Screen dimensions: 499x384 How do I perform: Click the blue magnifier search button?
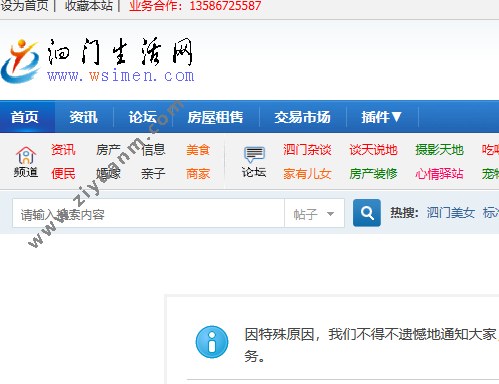367,213
